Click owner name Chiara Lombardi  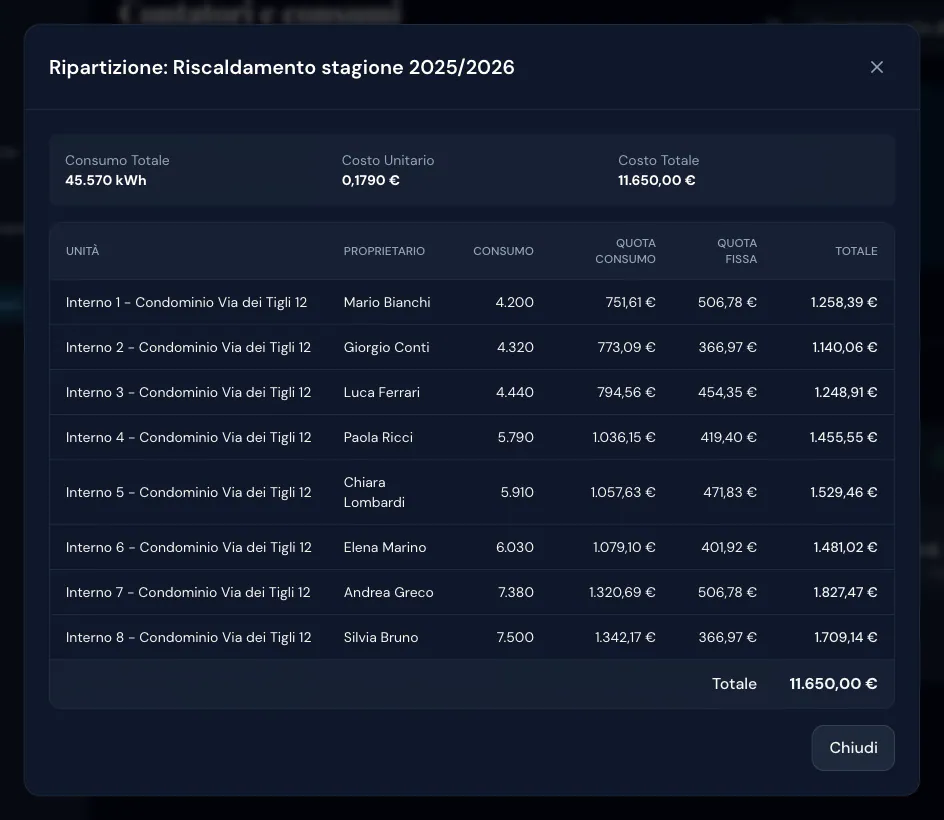[374, 492]
